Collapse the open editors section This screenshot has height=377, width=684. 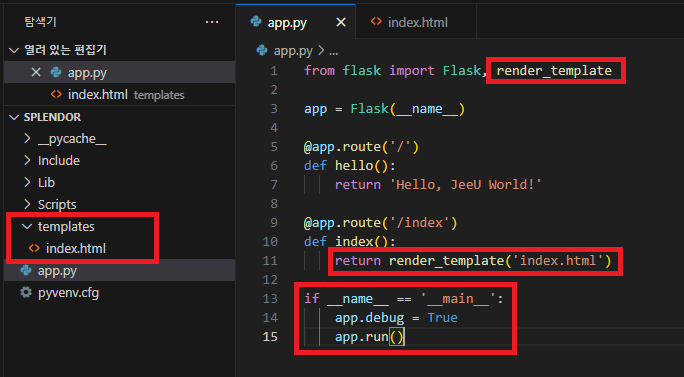click(x=14, y=51)
